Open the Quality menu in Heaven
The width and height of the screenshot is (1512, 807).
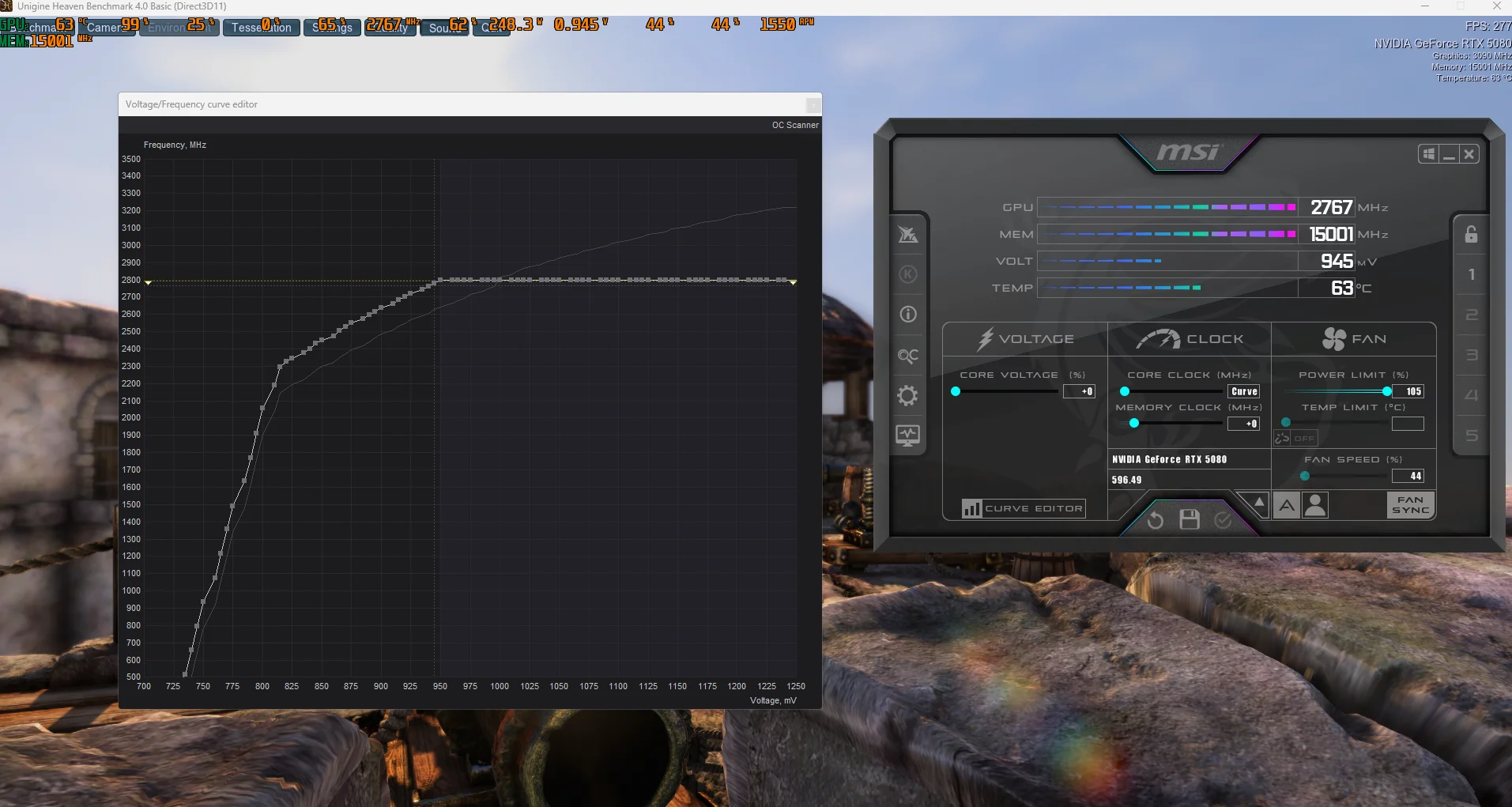click(x=390, y=28)
